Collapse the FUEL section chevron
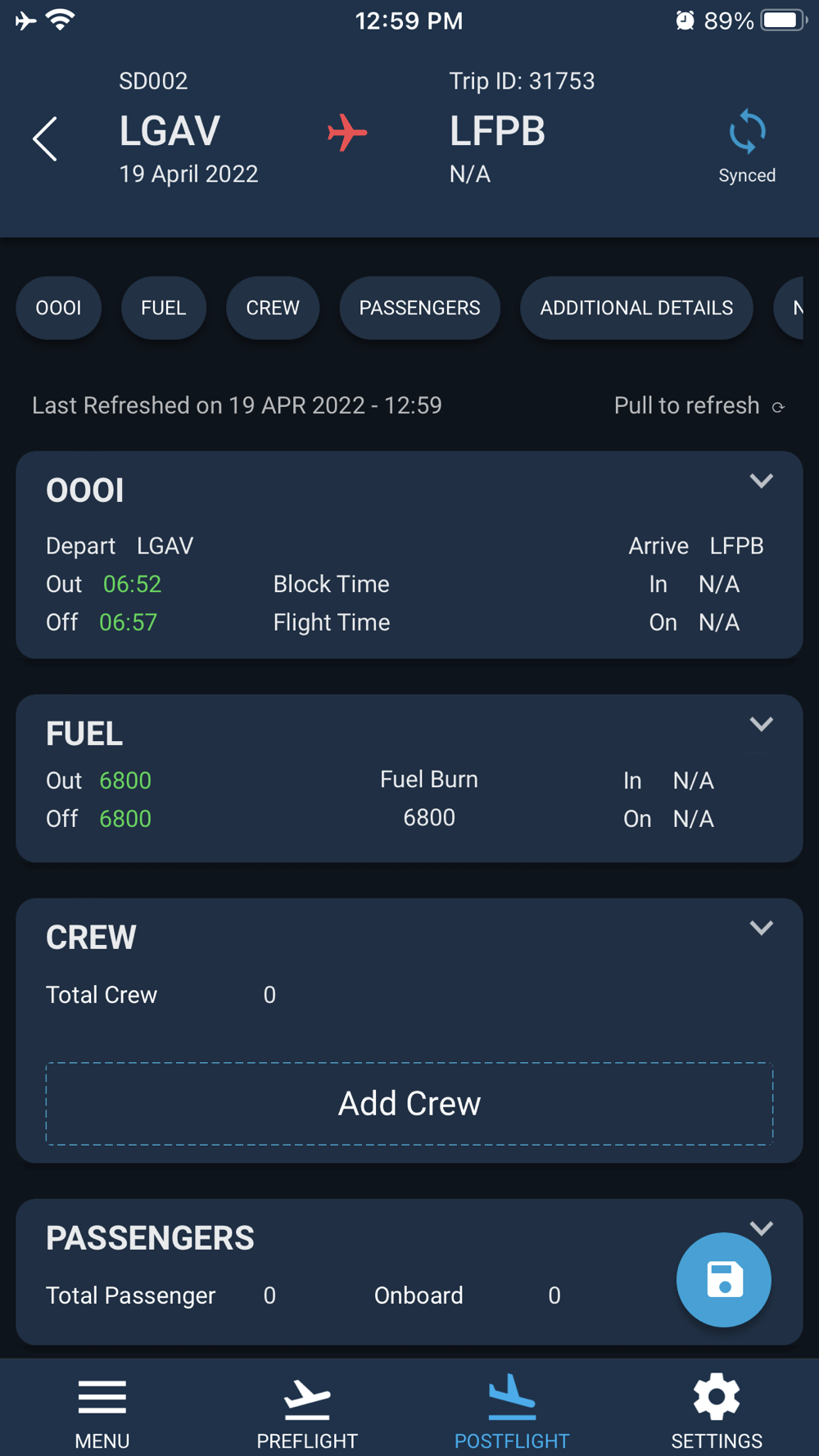This screenshot has width=819, height=1456. 762,725
